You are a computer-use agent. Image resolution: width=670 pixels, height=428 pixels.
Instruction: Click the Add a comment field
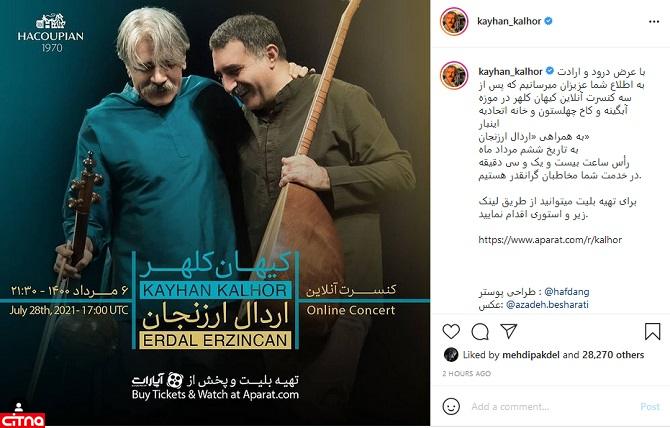coord(551,407)
